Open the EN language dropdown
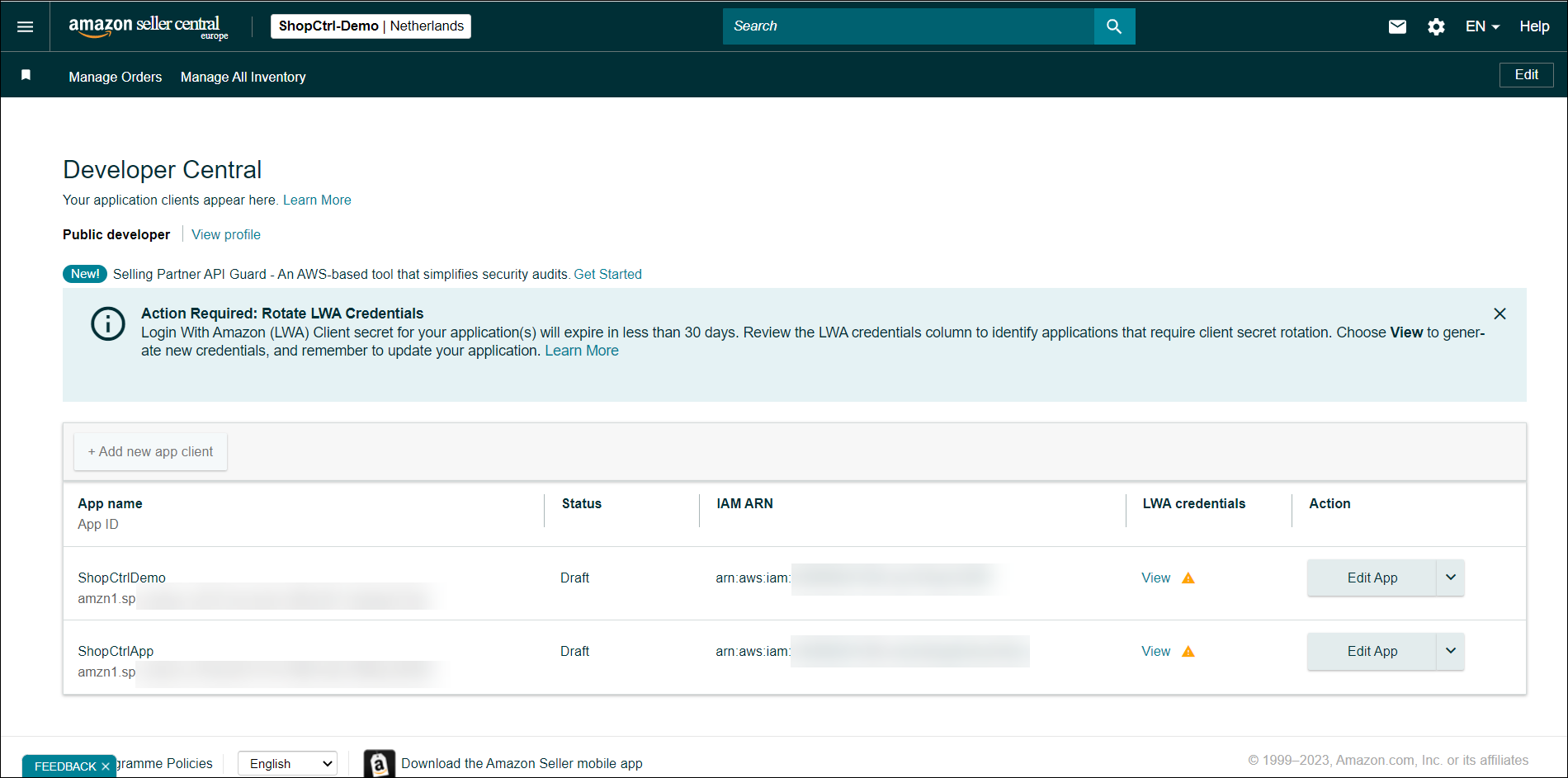The width and height of the screenshot is (1568, 778). coord(1482,26)
